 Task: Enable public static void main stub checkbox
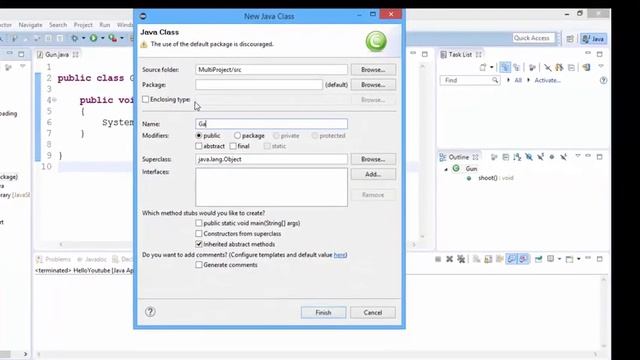(199, 223)
